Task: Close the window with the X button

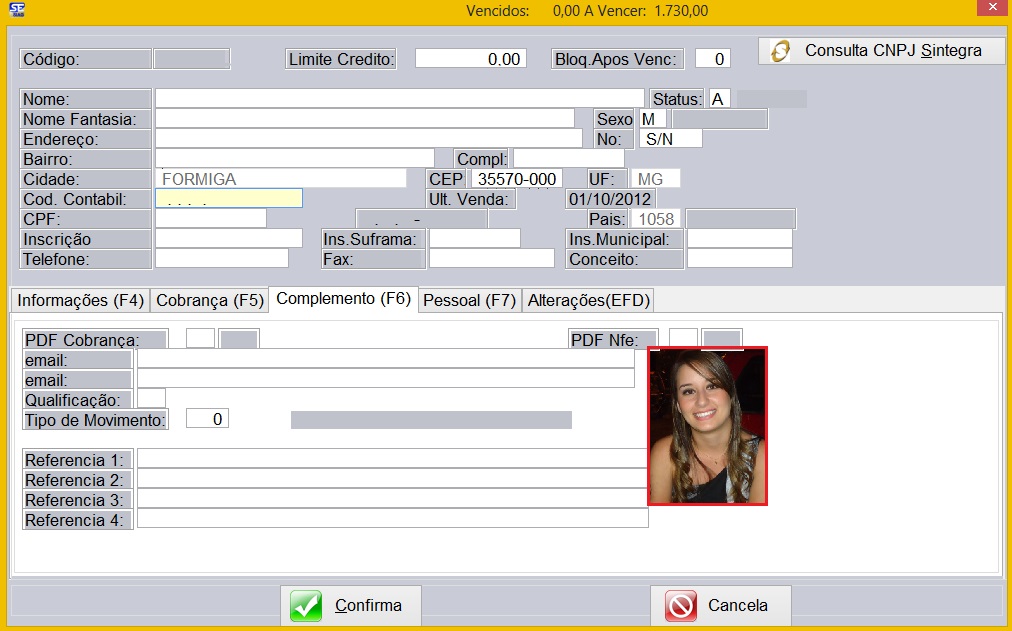Action: point(989,11)
